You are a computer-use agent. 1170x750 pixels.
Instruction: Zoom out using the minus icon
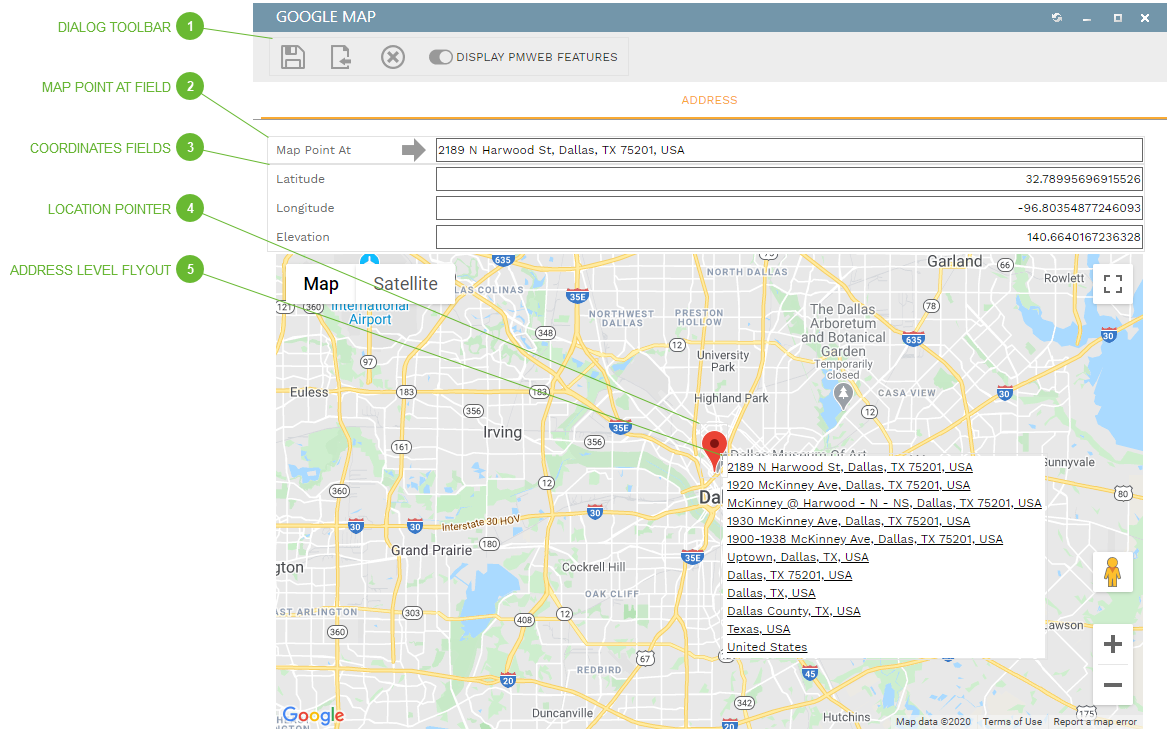(1112, 685)
